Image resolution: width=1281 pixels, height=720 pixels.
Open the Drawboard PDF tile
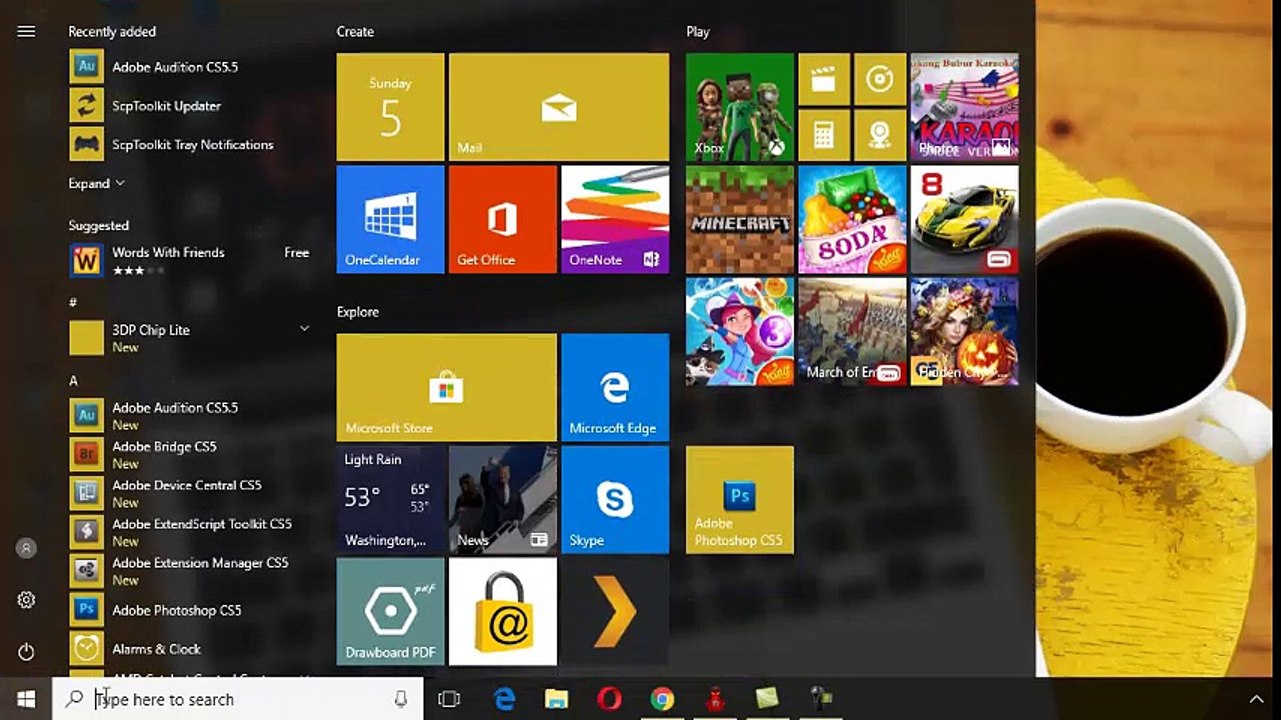[x=390, y=611]
